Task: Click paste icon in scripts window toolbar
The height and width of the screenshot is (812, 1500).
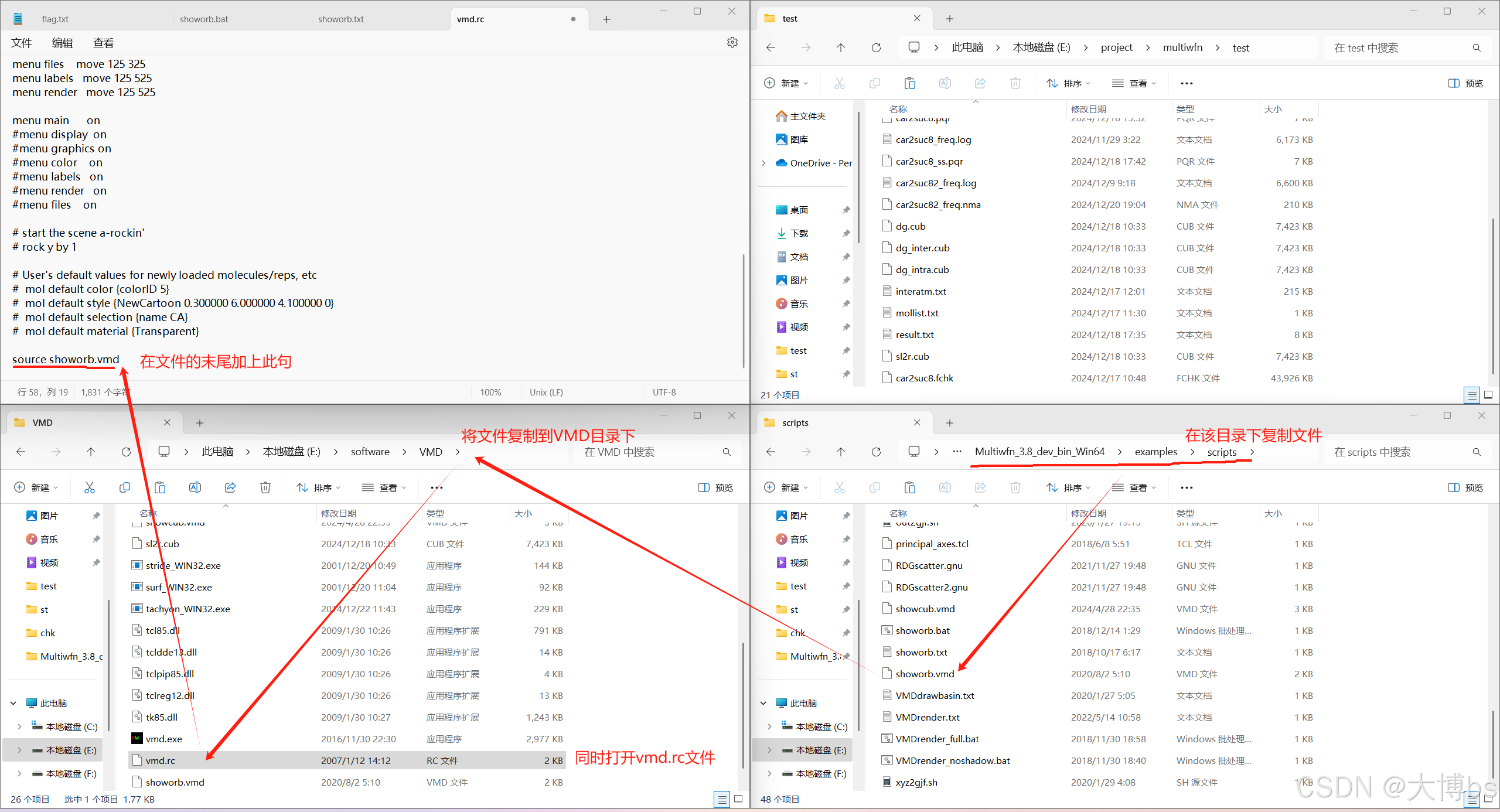Action: click(909, 487)
